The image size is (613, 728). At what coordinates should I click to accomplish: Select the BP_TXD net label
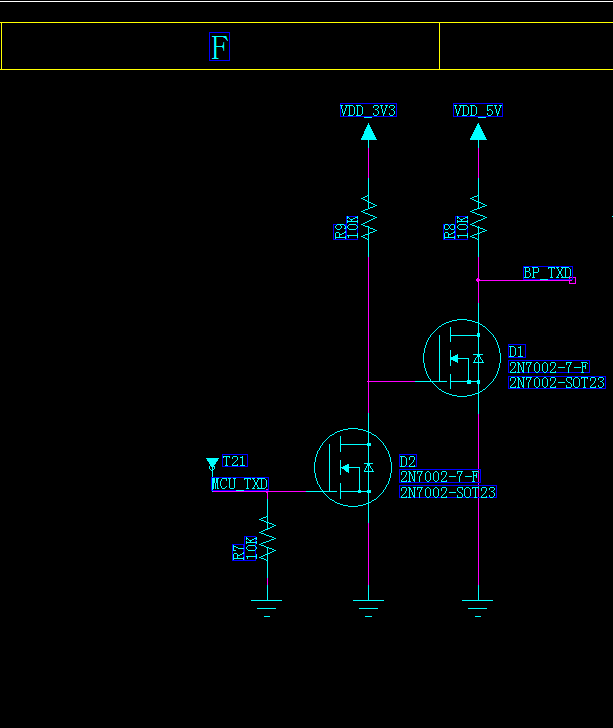(548, 273)
